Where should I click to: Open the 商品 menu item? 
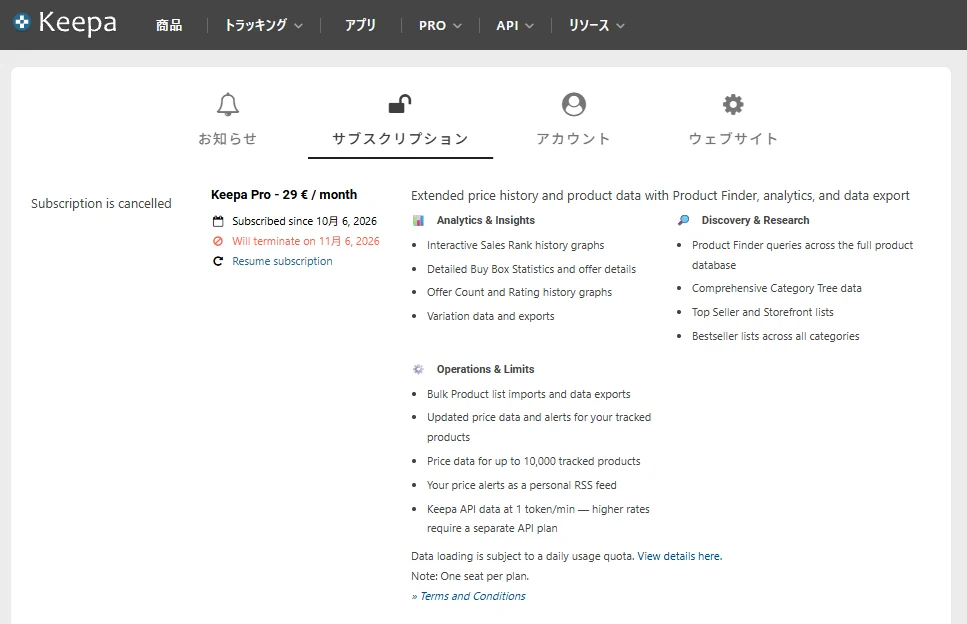(169, 25)
